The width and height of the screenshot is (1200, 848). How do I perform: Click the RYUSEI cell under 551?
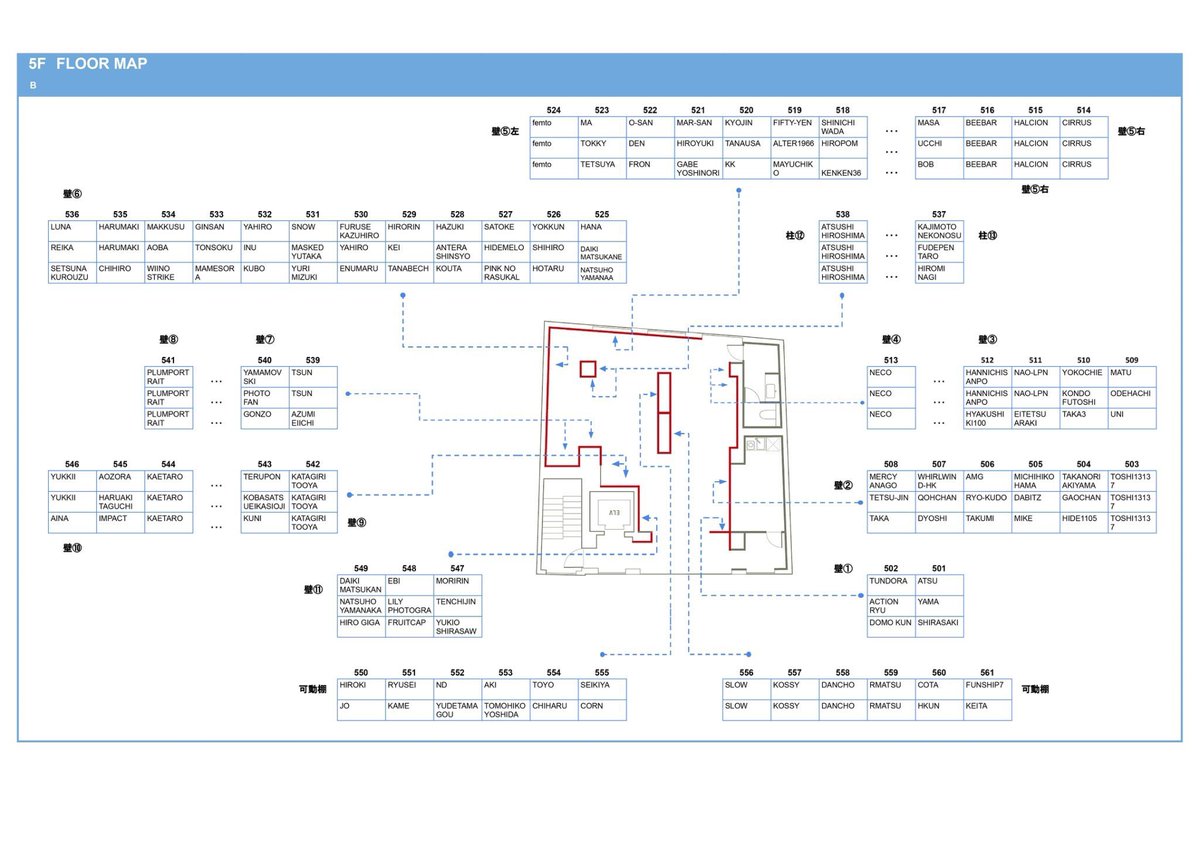point(409,689)
